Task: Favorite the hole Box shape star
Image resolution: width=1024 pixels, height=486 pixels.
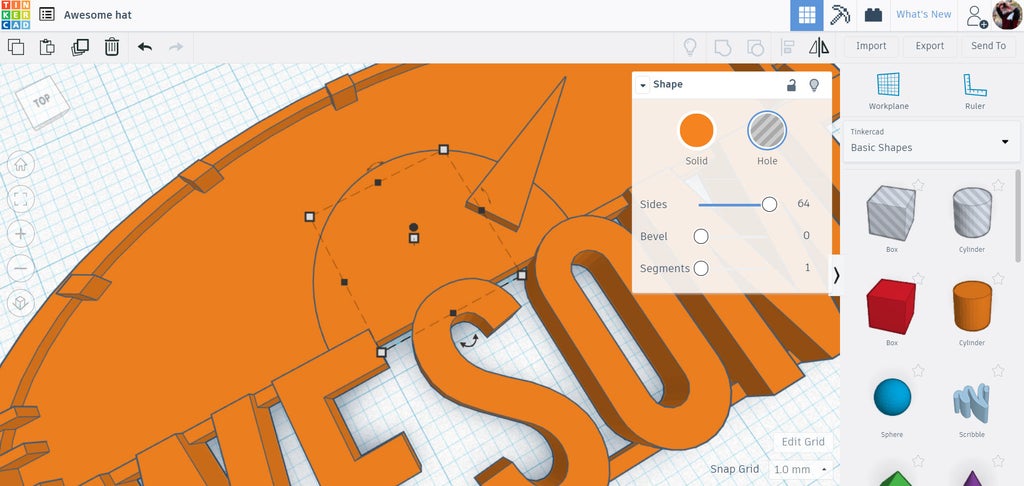Action: [918, 185]
